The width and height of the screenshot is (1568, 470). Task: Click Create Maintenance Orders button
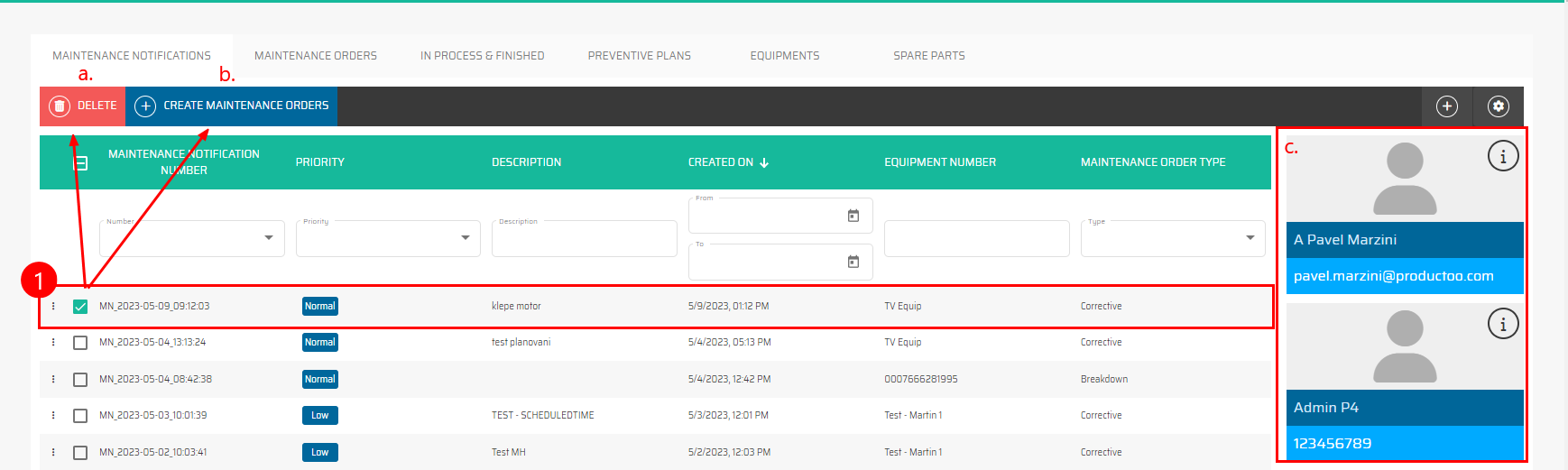(232, 106)
